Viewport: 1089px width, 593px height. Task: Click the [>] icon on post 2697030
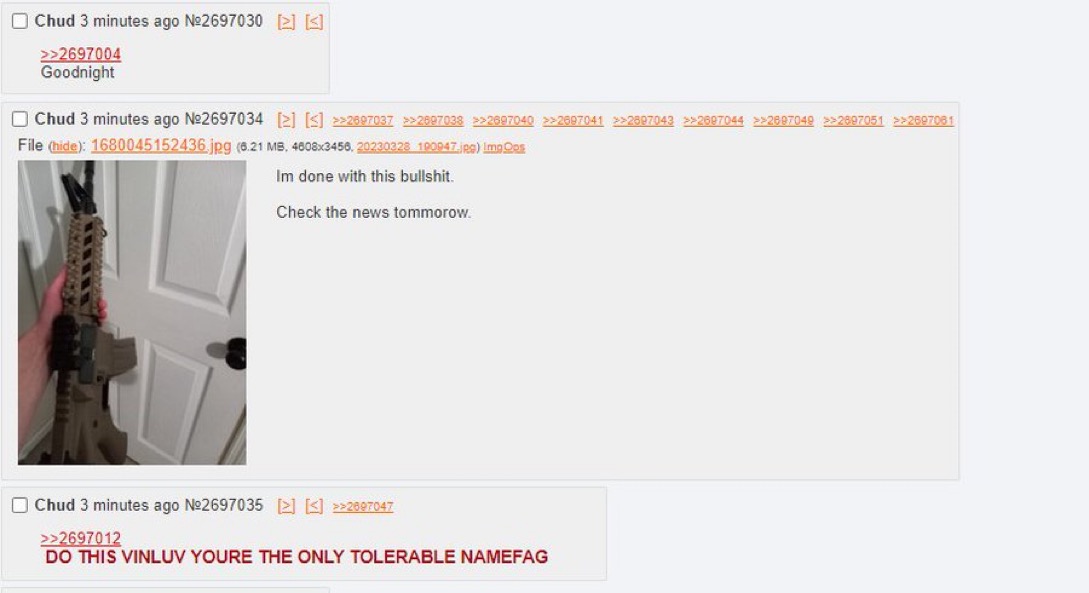[x=286, y=22]
